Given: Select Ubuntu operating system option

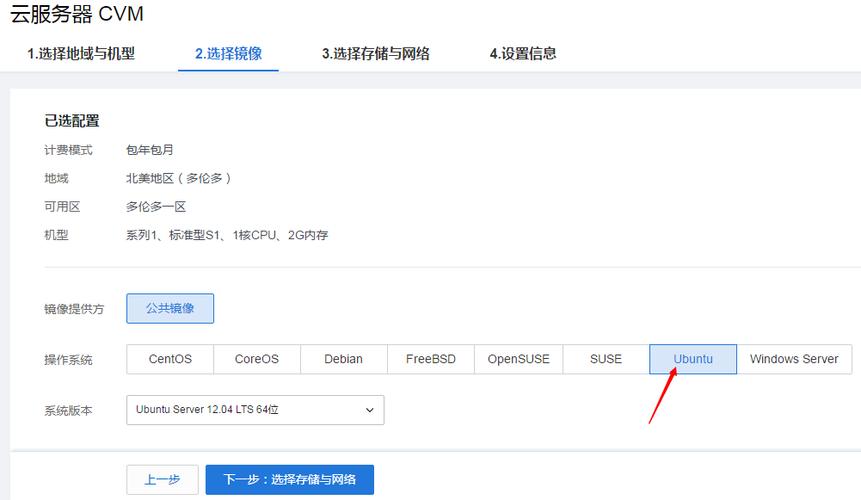Looking at the screenshot, I should (x=693, y=359).
